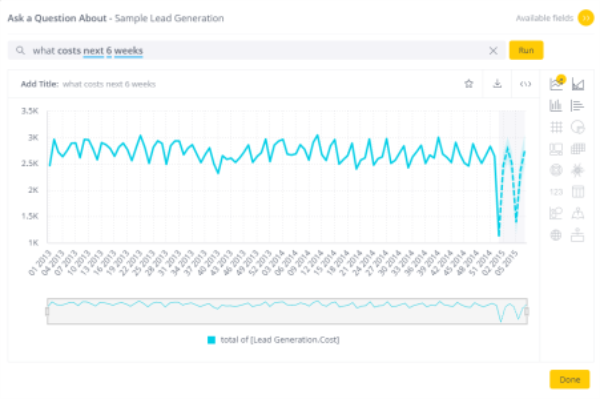
Task: Click the range navigator mini chart
Action: point(287,311)
